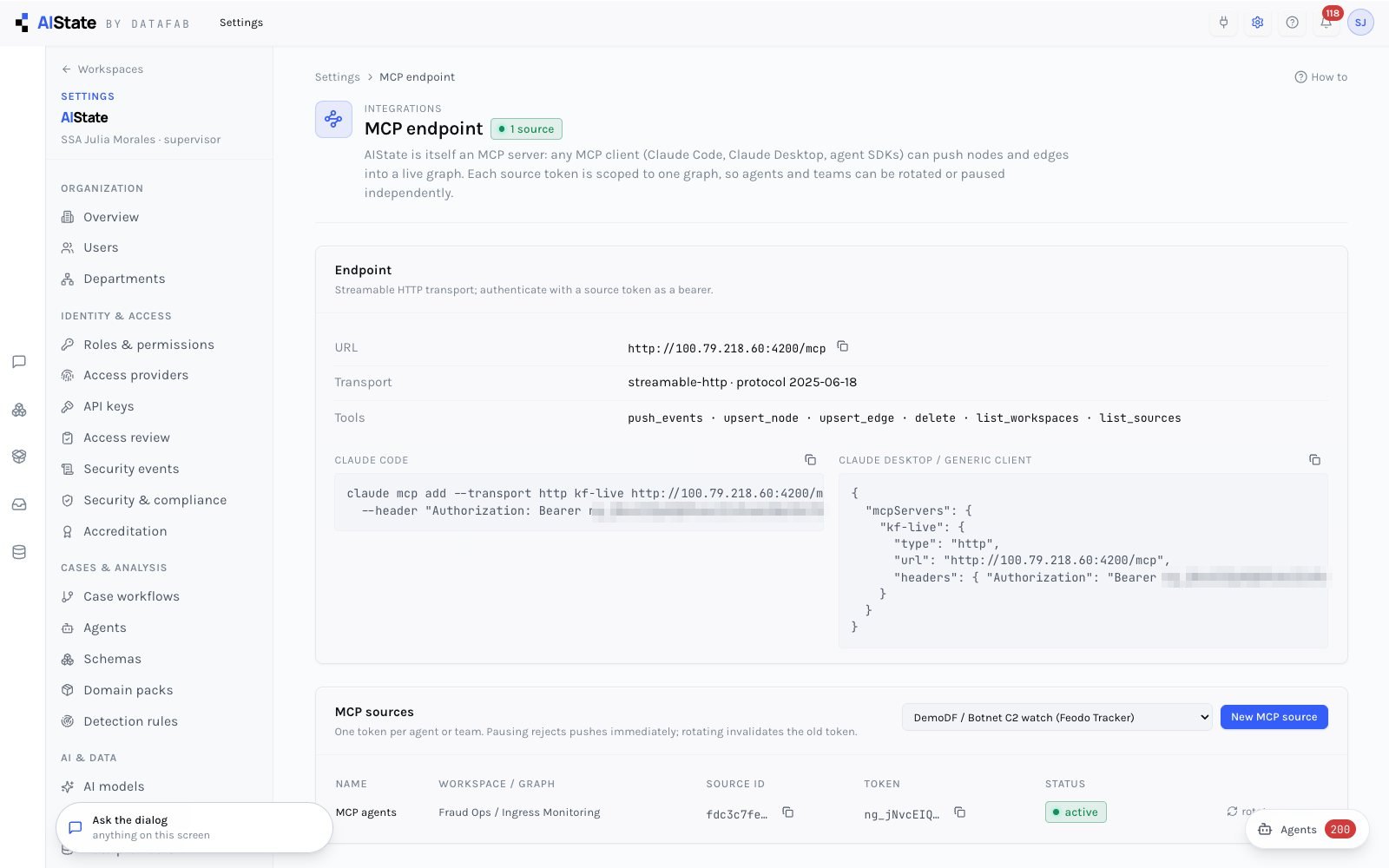Create a New MCP source
Viewport: 1389px width, 868px height.
click(x=1274, y=717)
